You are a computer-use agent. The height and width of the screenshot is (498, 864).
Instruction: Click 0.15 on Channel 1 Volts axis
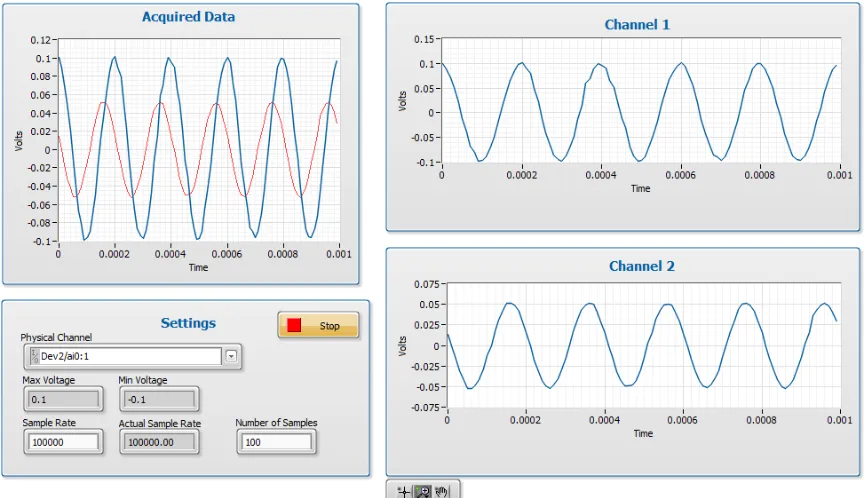(424, 39)
